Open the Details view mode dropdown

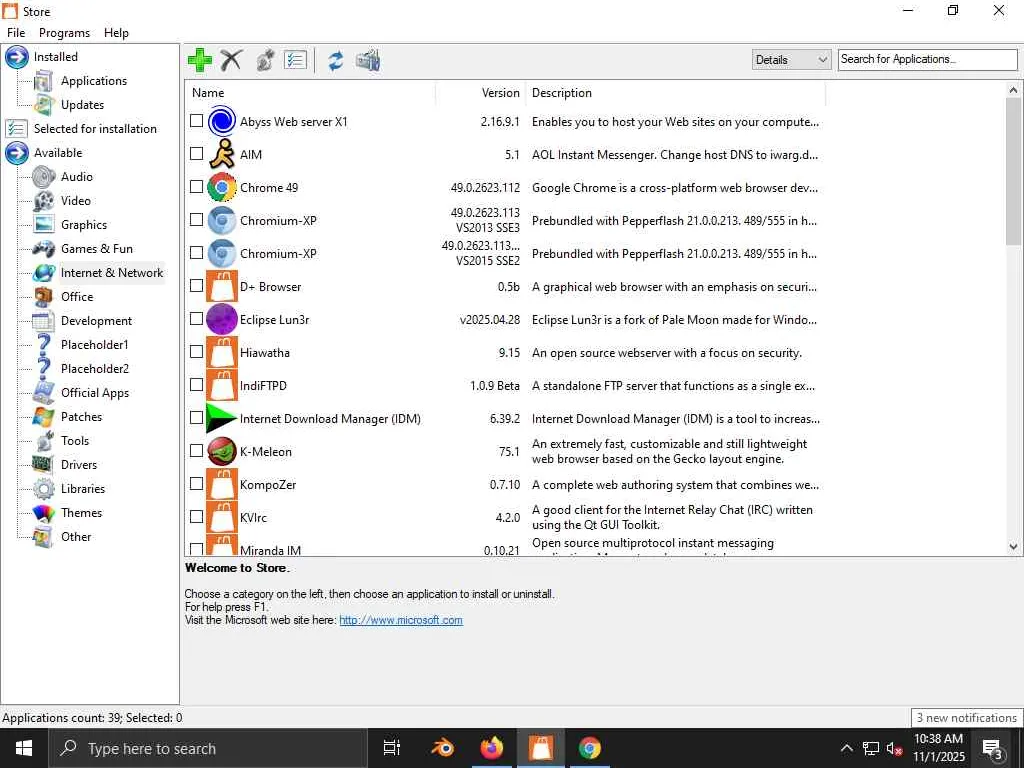(792, 59)
